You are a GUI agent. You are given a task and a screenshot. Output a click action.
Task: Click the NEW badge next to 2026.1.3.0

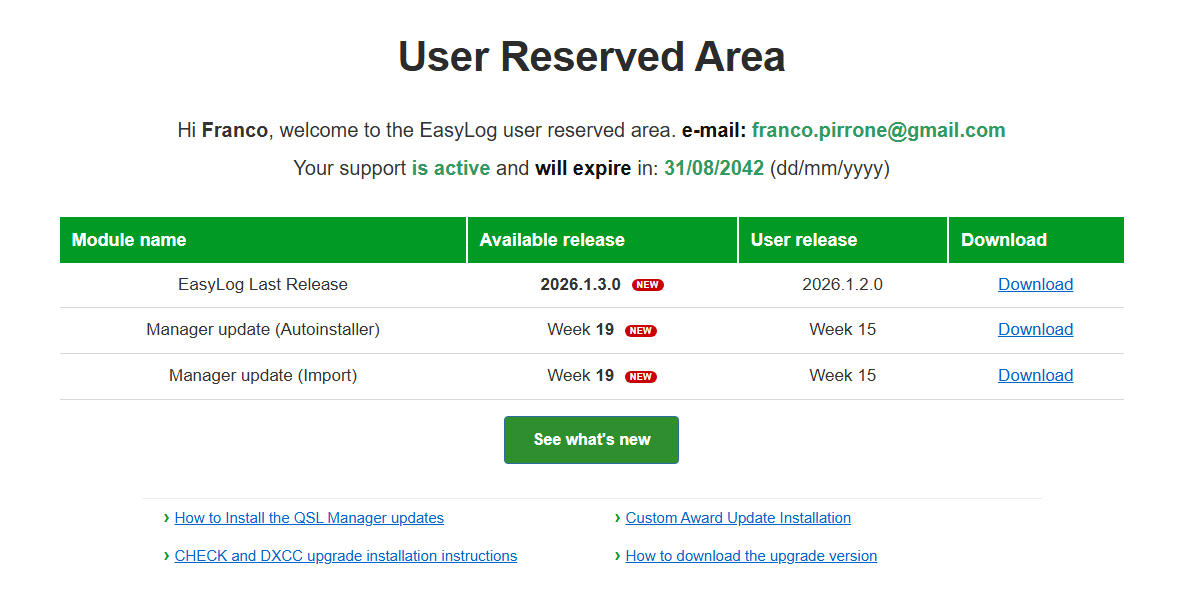pyautogui.click(x=648, y=285)
